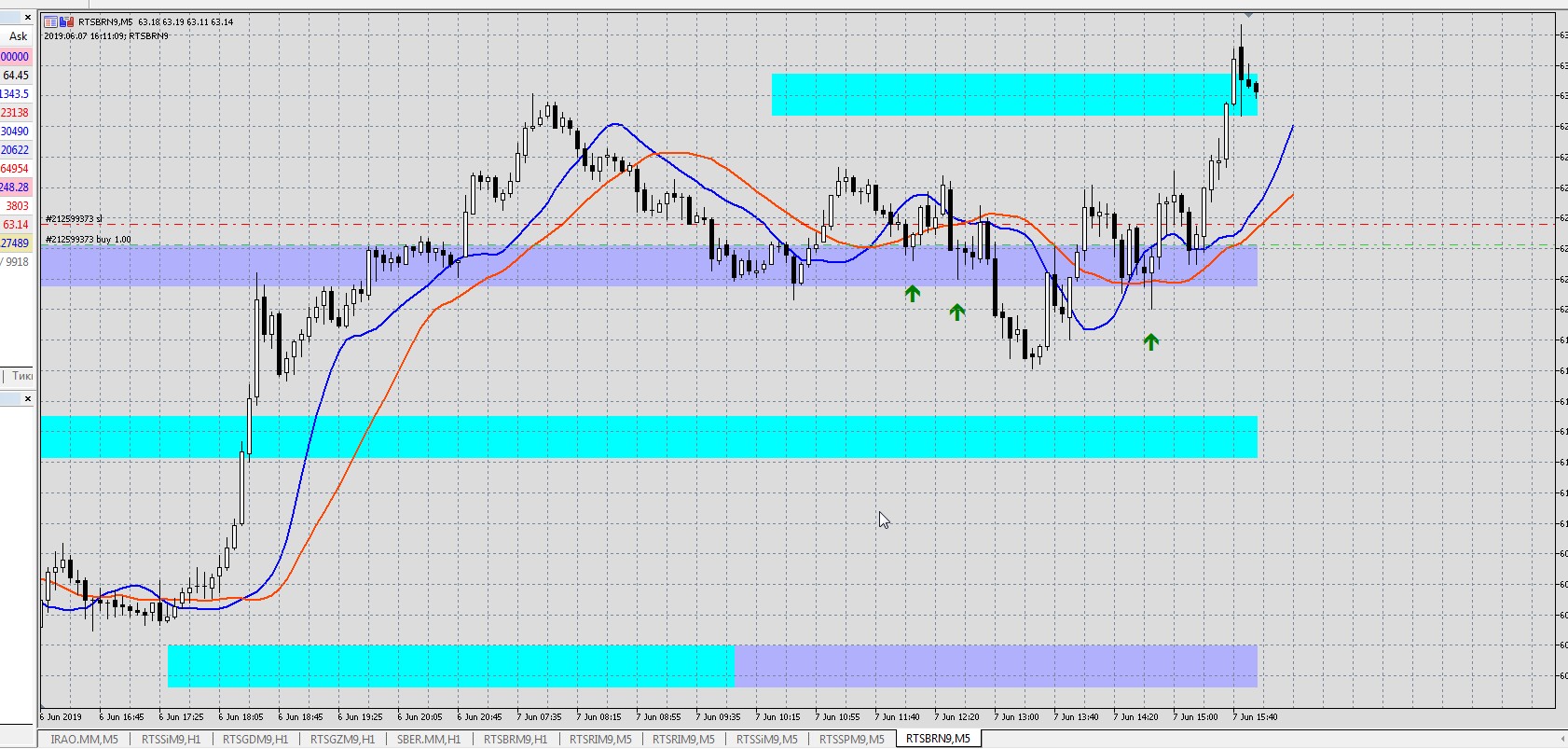Click the first green arrow near 11:40
The width and height of the screenshot is (1568, 749).
click(x=913, y=294)
